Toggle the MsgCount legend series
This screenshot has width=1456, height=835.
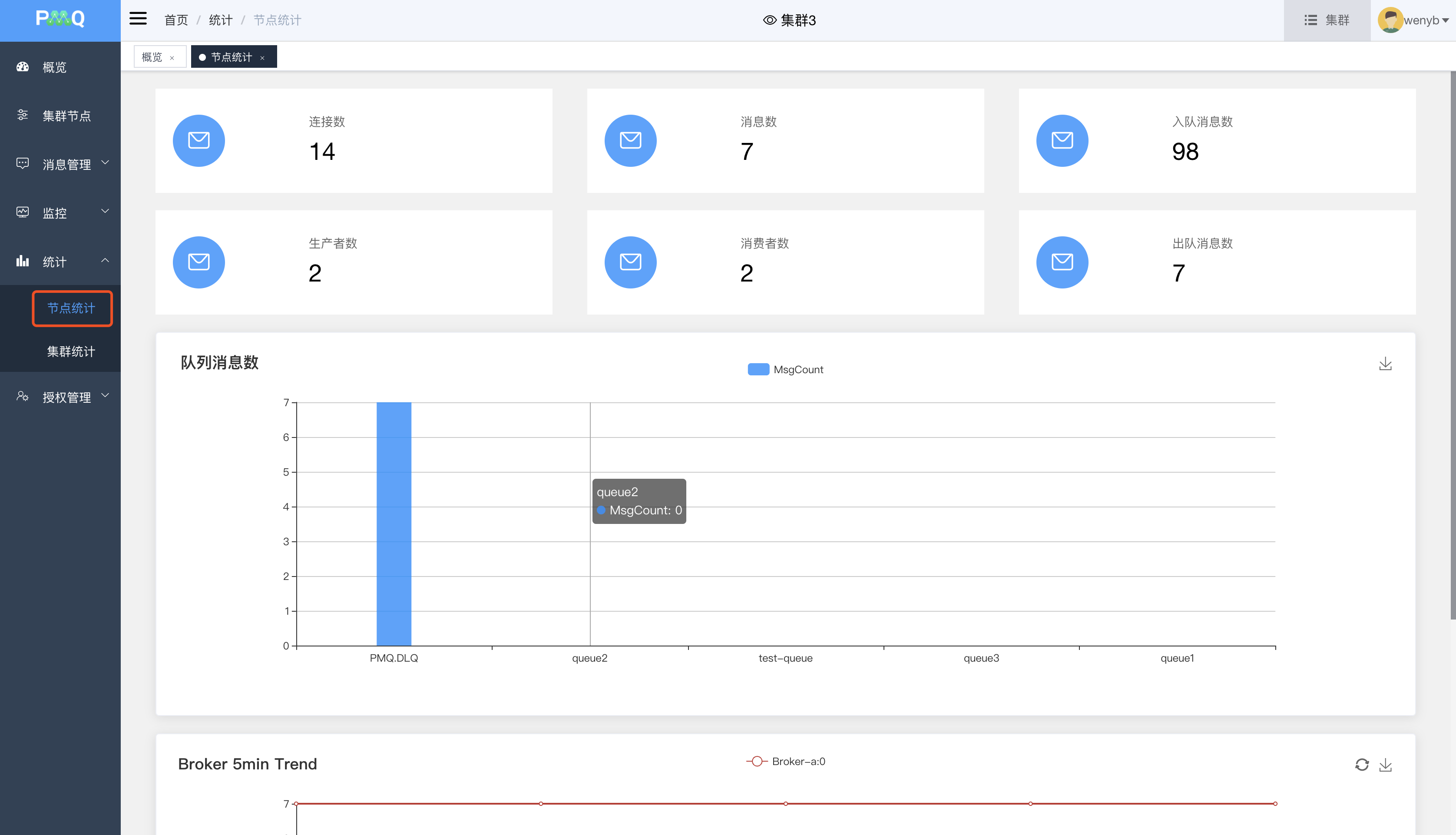tap(785, 369)
